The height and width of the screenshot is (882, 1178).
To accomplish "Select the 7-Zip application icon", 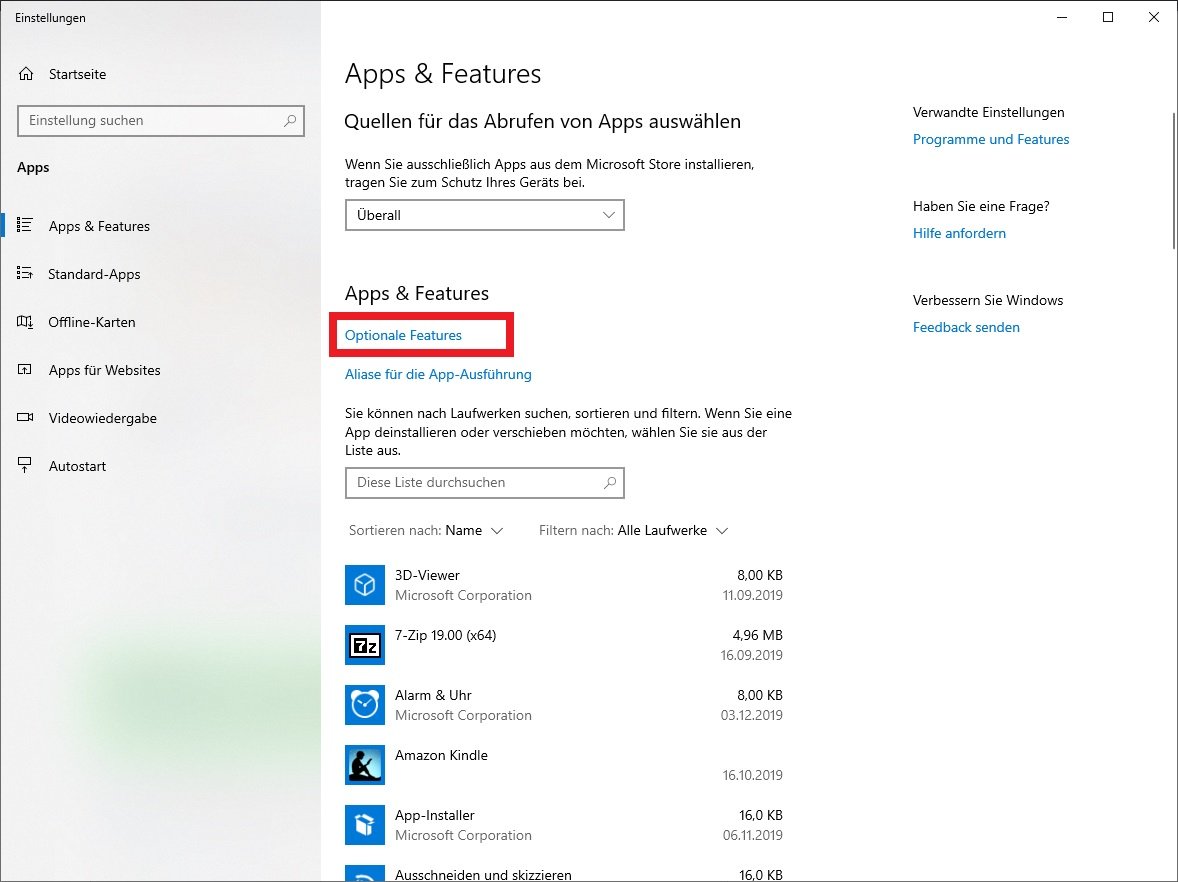I will (365, 645).
